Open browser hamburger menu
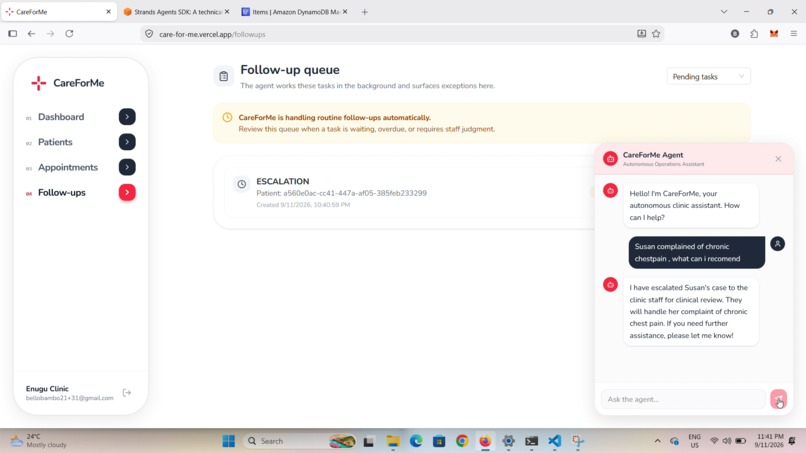Image resolution: width=806 pixels, height=453 pixels. [x=794, y=34]
